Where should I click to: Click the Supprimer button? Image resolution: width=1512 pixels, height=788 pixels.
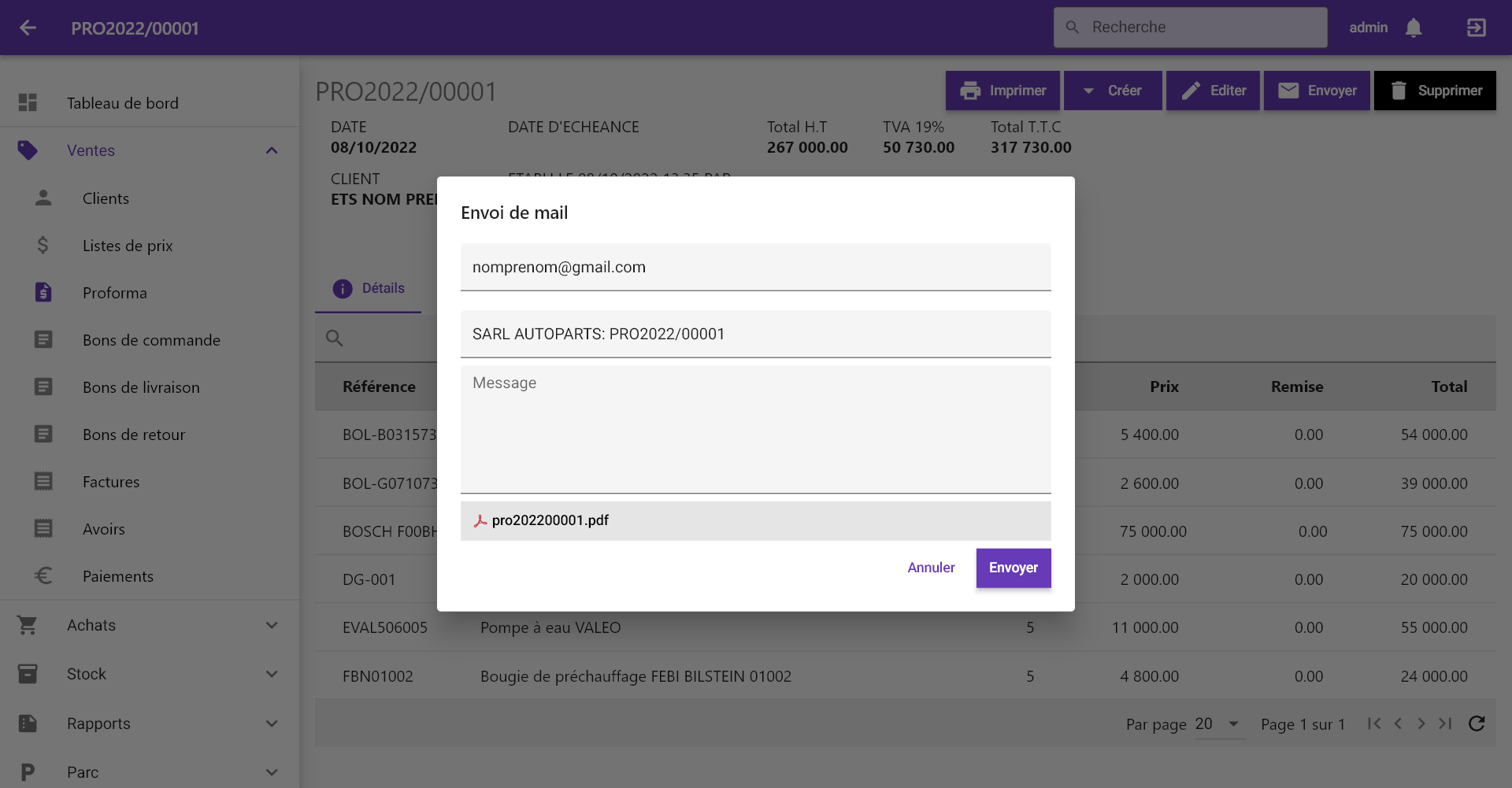(1435, 91)
